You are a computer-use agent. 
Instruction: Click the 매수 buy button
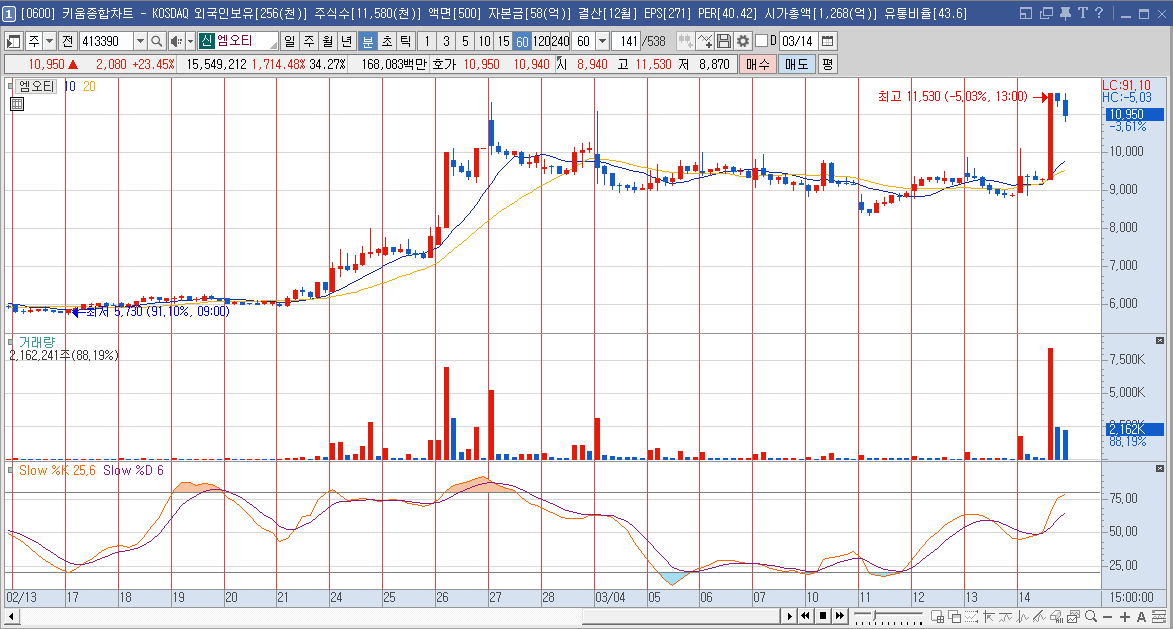point(757,64)
